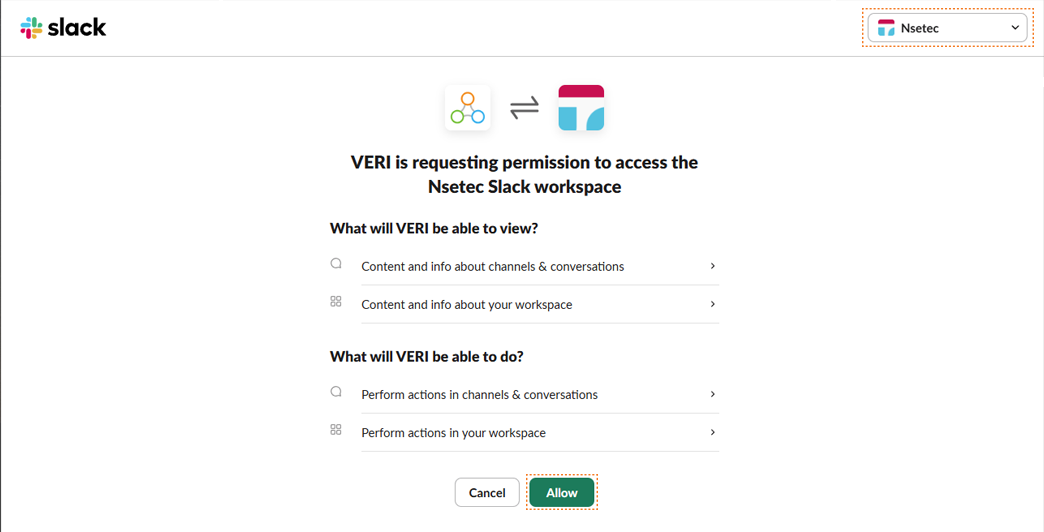Open the Nsetec workspace dropdown
The height and width of the screenshot is (532, 1044).
(947, 28)
